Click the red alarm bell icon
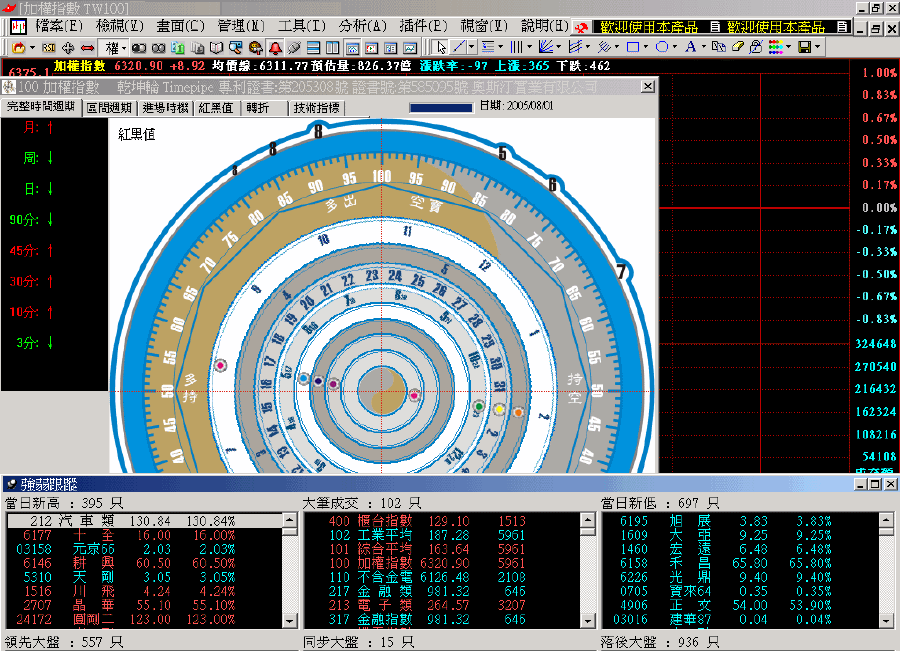The width and height of the screenshot is (900, 651). click(x=274, y=47)
